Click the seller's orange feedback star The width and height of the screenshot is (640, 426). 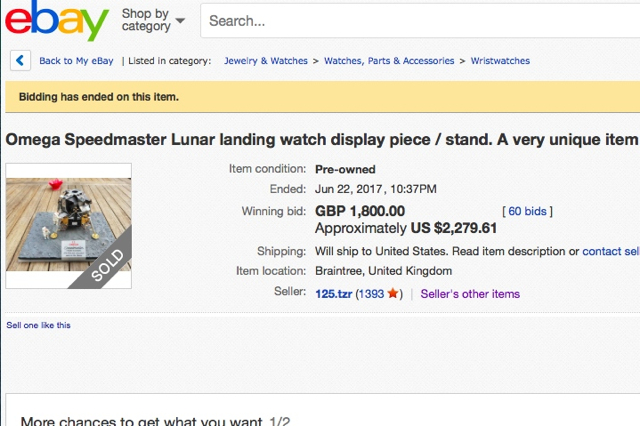(393, 294)
